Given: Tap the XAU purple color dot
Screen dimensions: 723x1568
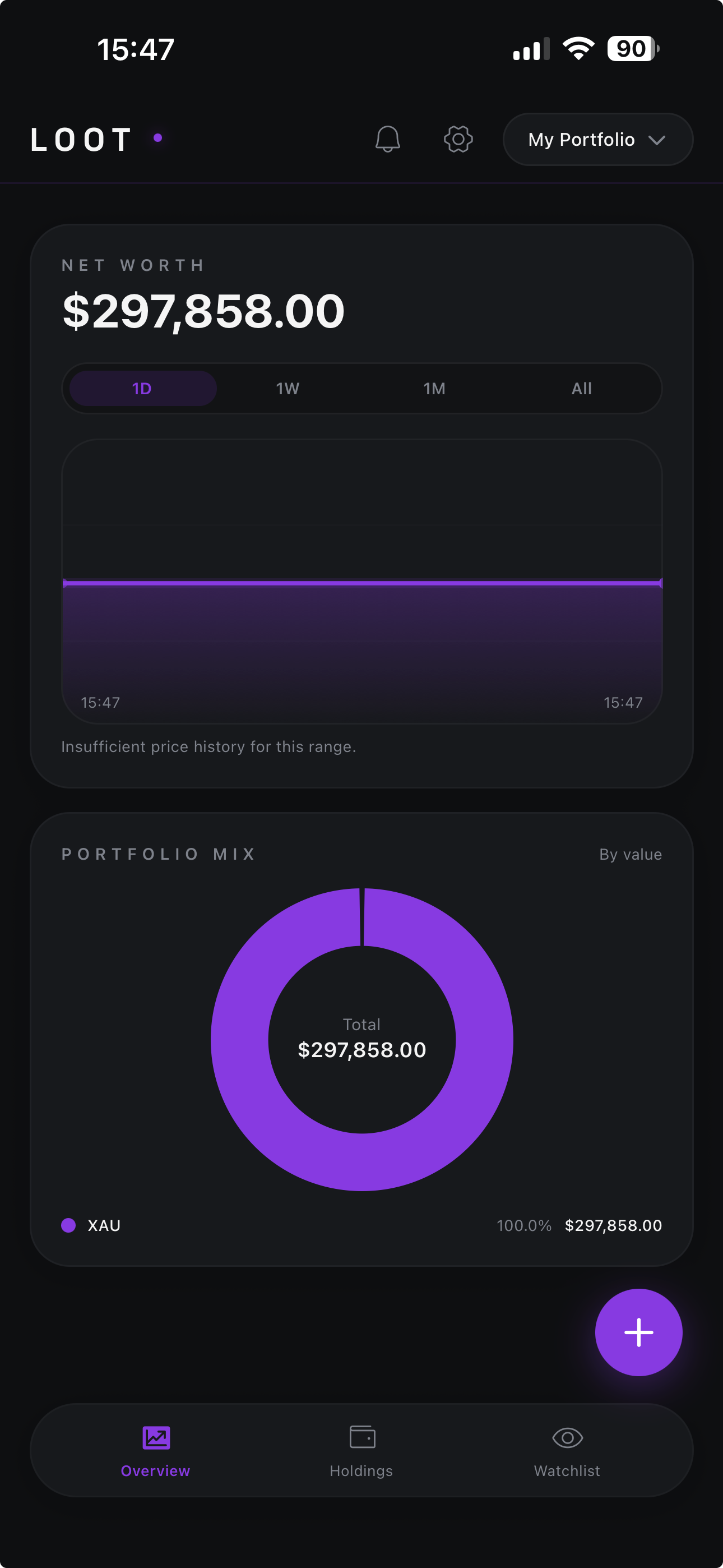Looking at the screenshot, I should click(x=69, y=1225).
